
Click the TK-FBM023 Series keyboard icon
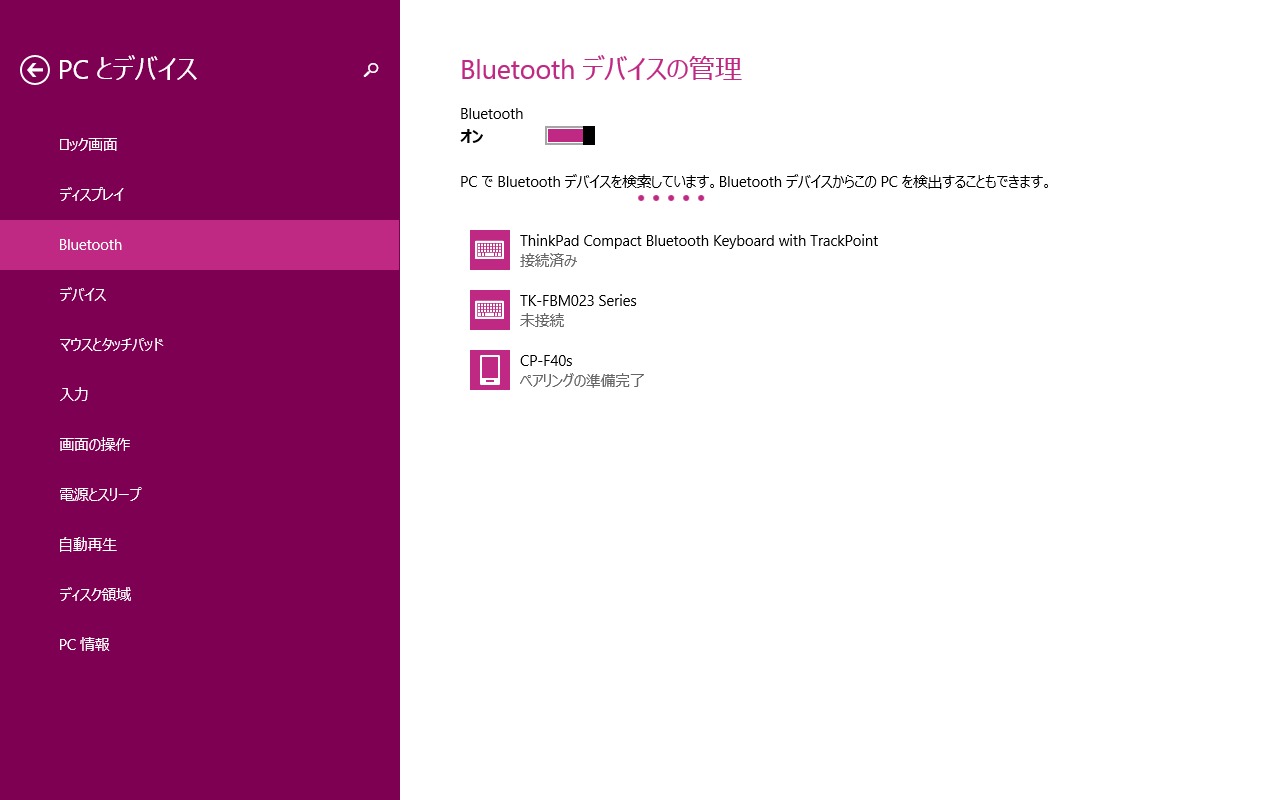pos(490,310)
